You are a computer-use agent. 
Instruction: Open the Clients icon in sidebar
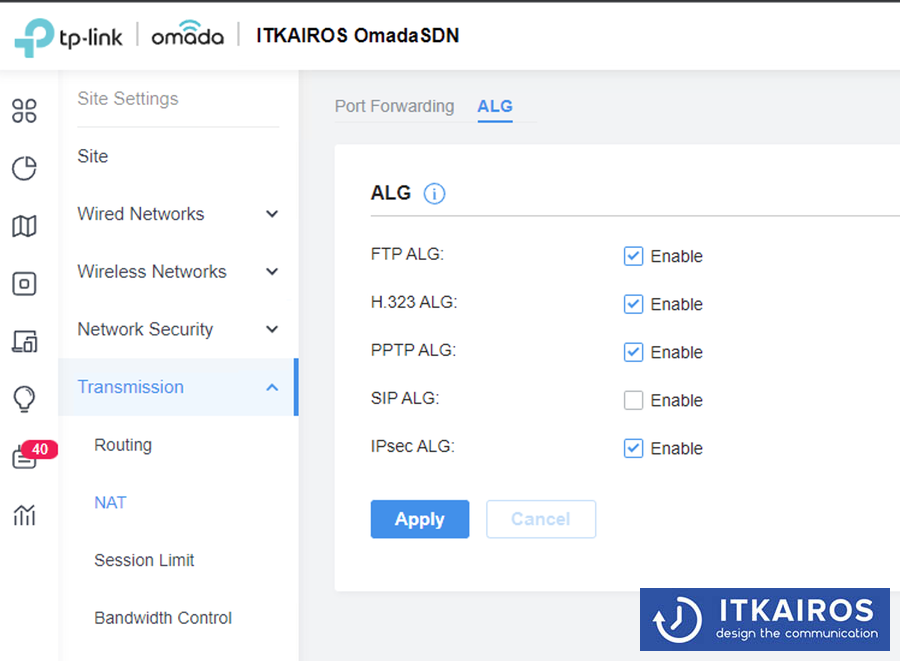tap(24, 341)
